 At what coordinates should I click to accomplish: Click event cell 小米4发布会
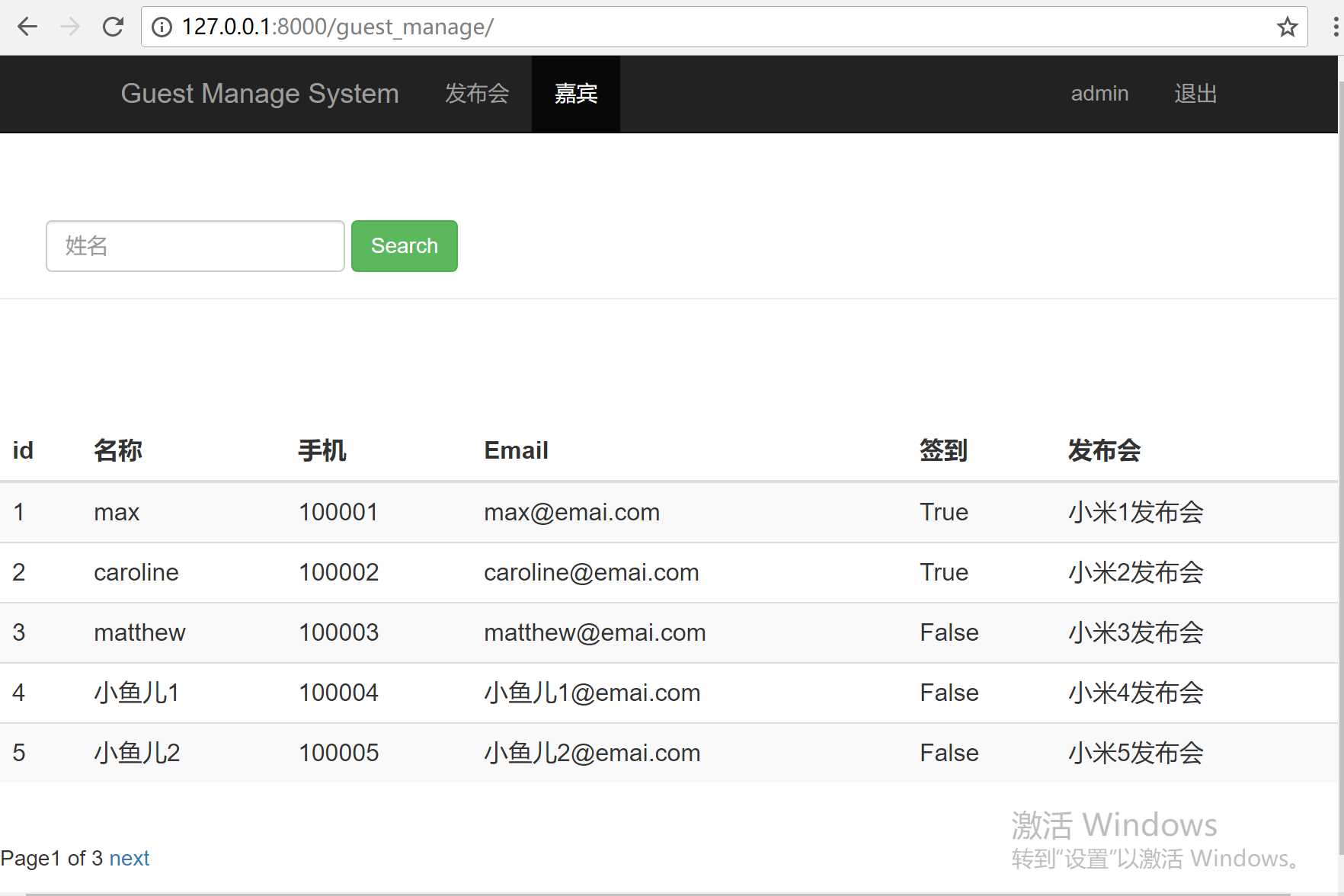click(x=1136, y=693)
